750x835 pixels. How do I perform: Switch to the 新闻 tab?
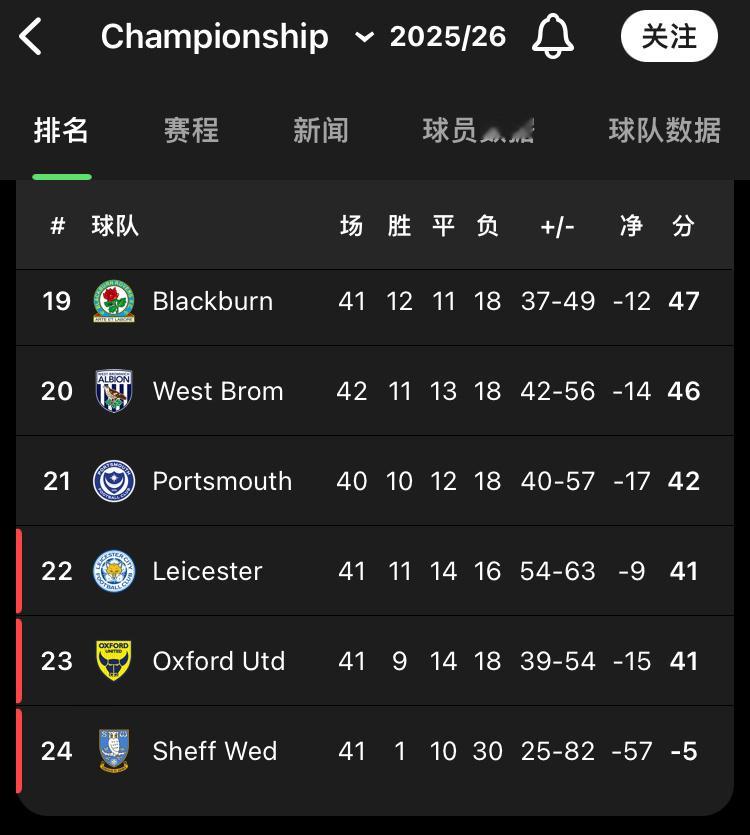[321, 130]
